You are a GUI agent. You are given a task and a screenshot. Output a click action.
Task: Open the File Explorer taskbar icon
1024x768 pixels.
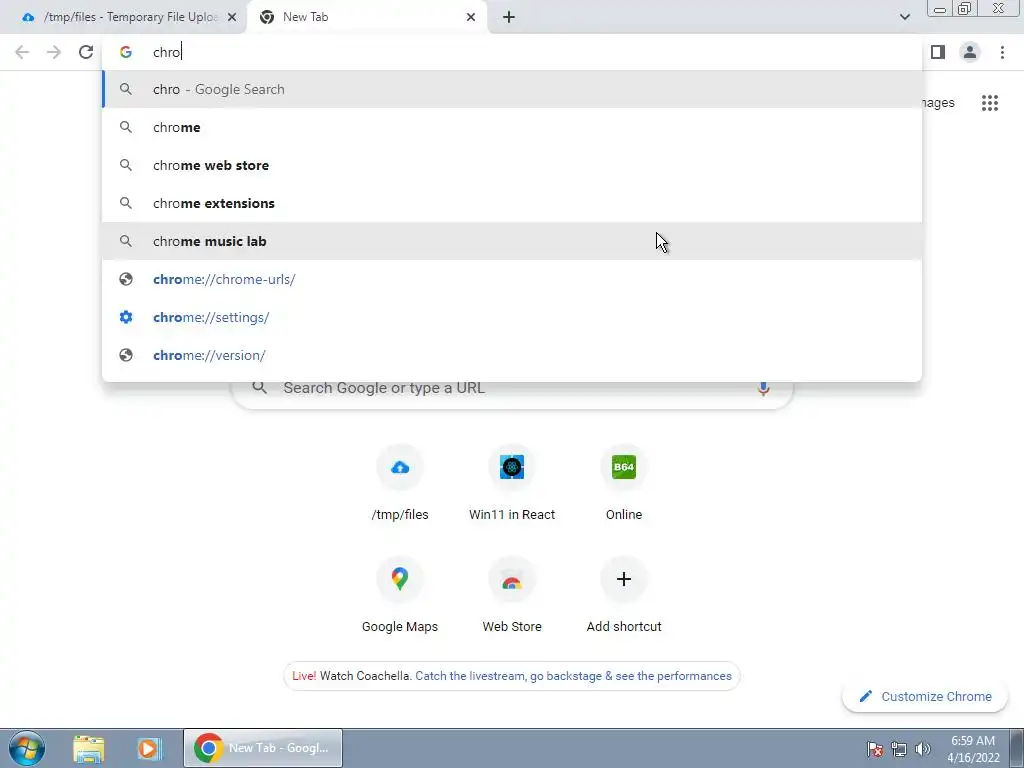[88, 748]
